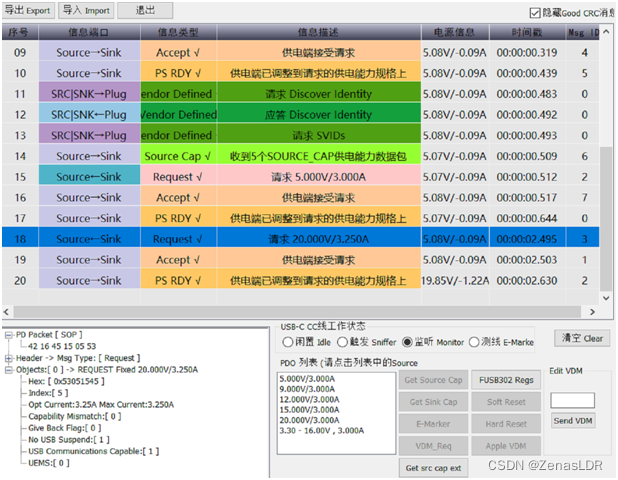Click the Import button
Image resolution: width=618 pixels, height=480 pixels.
coord(86,11)
